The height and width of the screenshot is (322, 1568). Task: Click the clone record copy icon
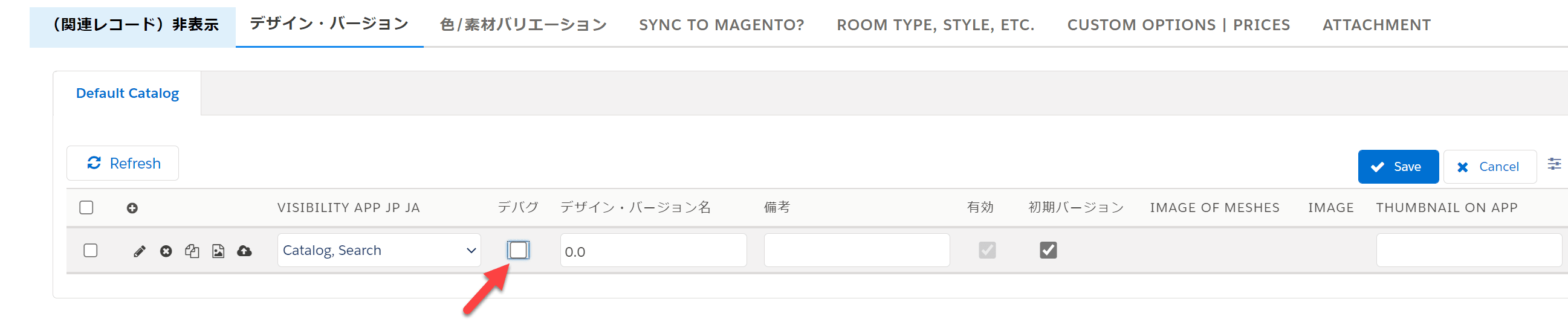click(x=192, y=251)
